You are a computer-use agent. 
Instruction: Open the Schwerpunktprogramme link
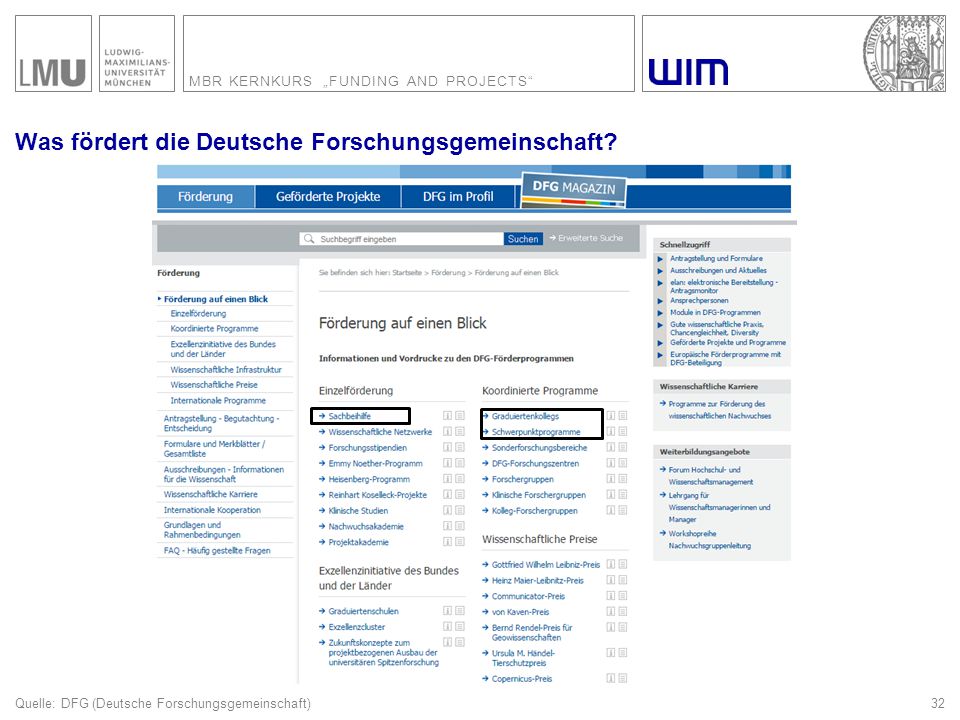(x=536, y=432)
